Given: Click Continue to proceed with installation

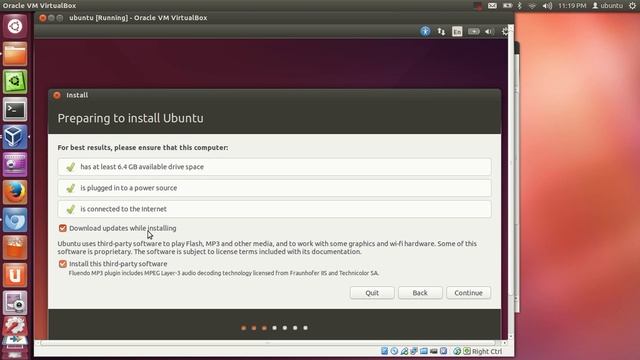Looking at the screenshot, I should (469, 293).
